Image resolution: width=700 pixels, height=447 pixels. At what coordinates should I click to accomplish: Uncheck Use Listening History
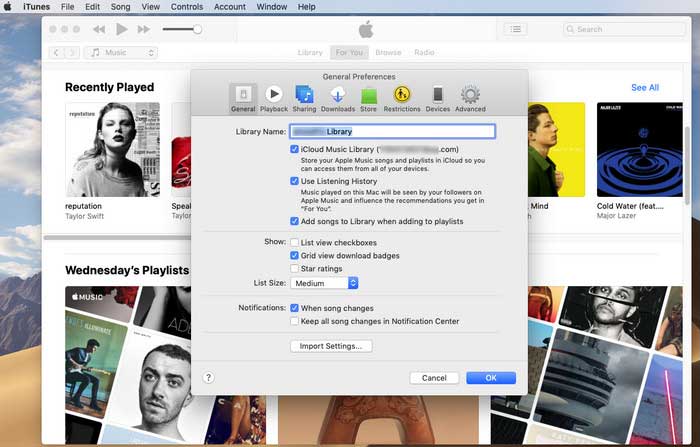tap(294, 181)
